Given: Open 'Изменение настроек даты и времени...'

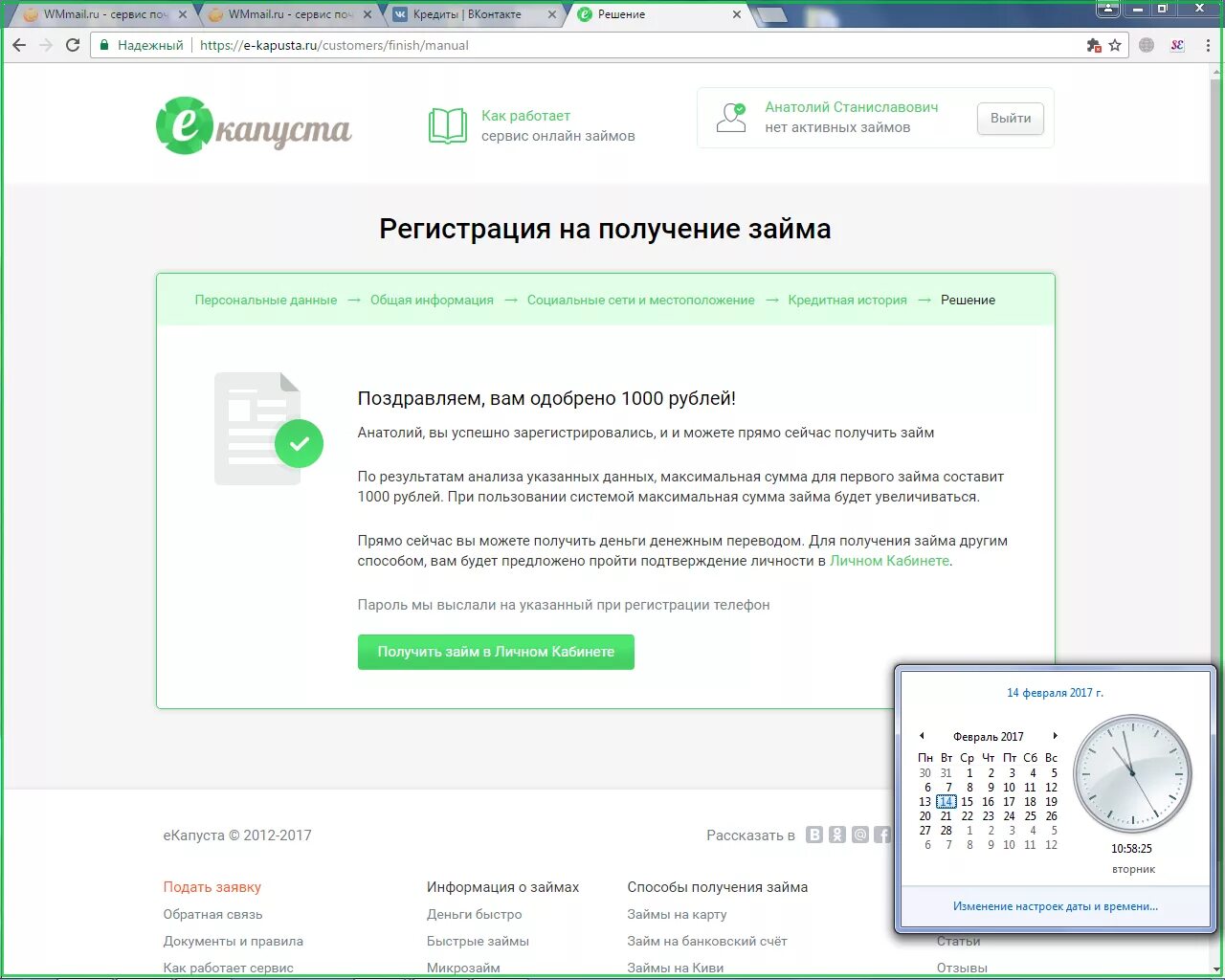Looking at the screenshot, I should (1055, 905).
